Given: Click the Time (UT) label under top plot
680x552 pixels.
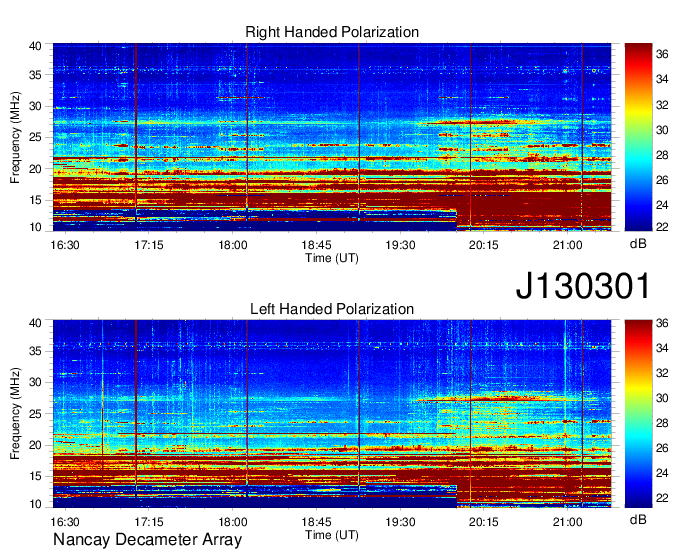Looking at the screenshot, I should 332,258.
